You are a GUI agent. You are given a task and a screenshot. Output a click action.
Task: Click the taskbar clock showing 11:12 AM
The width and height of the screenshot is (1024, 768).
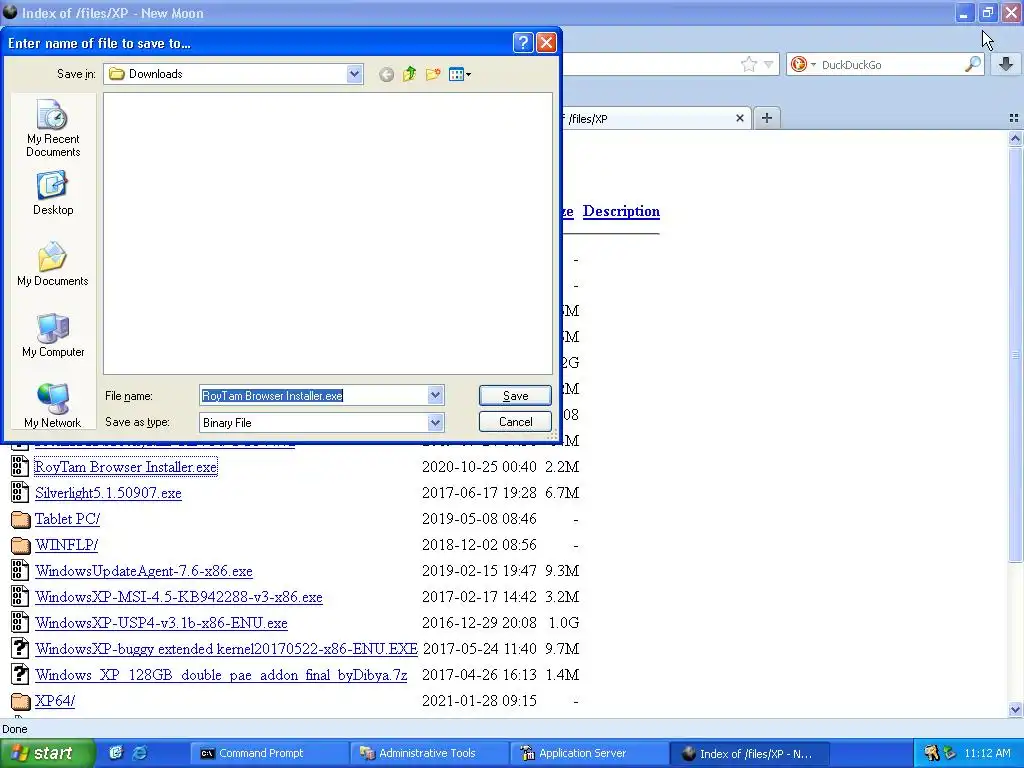(x=987, y=753)
